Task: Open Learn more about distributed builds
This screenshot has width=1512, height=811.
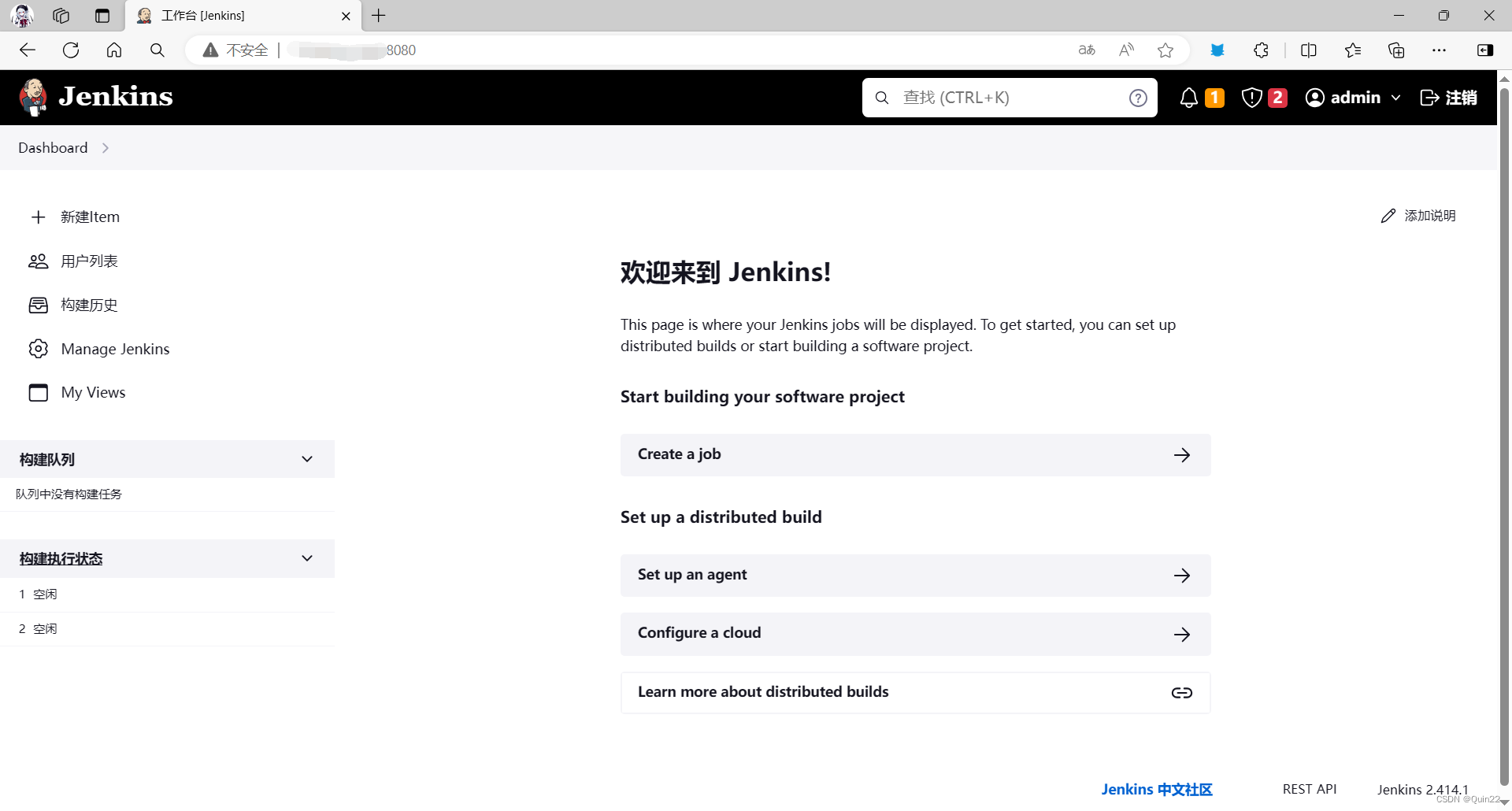Action: click(x=915, y=693)
